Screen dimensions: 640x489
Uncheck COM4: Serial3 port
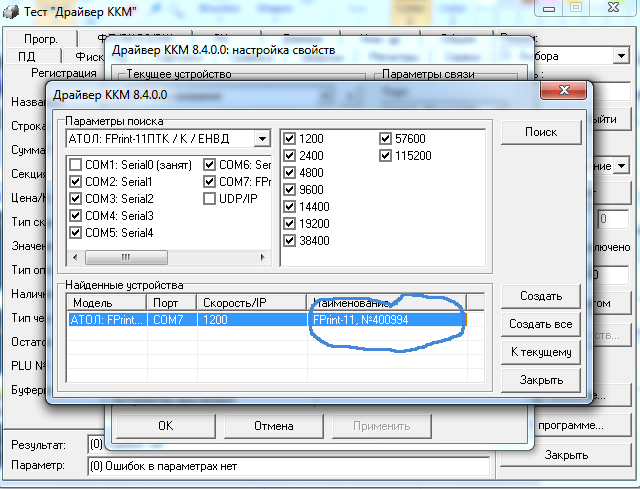pos(76,216)
